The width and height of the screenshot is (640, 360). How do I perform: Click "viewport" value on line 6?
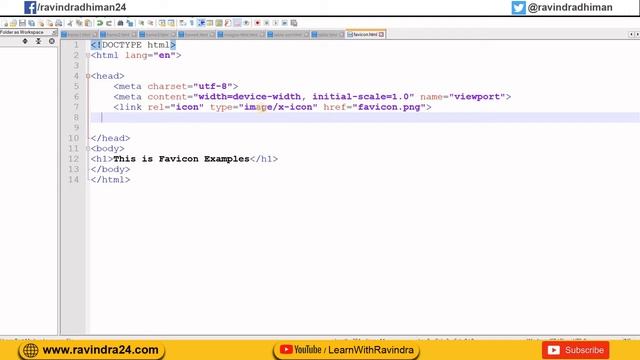coord(477,97)
